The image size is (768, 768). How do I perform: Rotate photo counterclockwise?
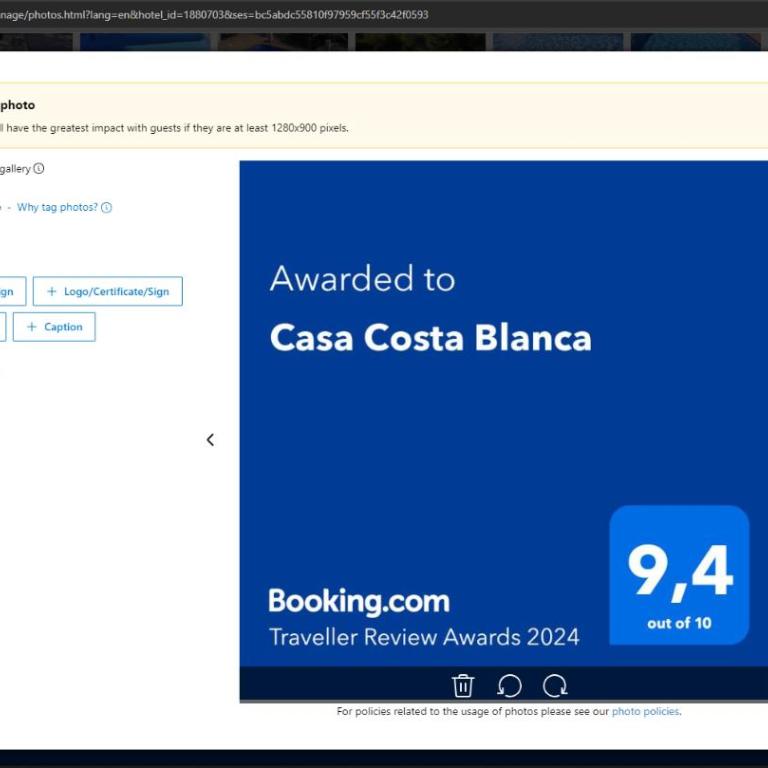coord(509,685)
